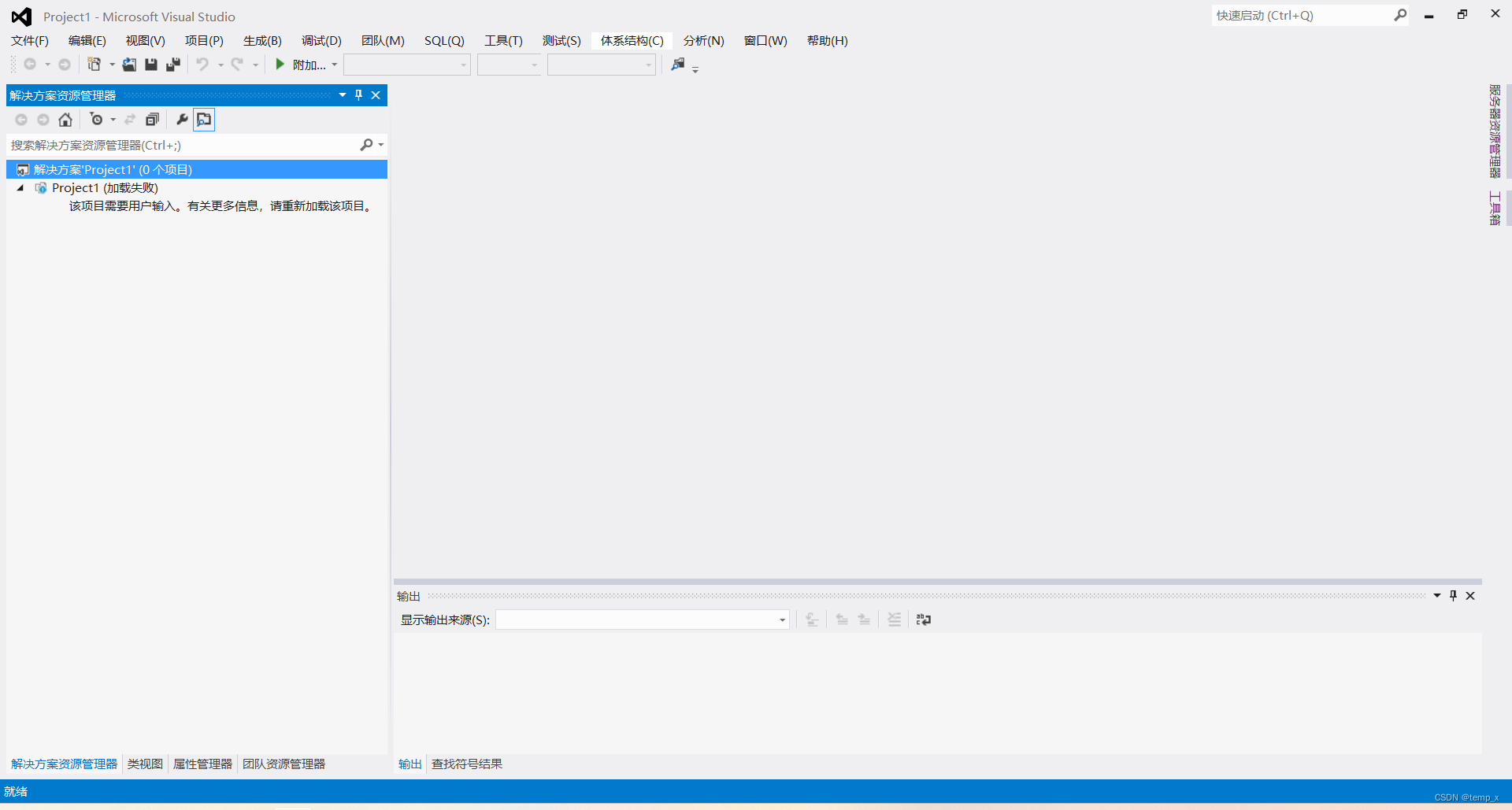Click the Navigate Backward toolbar icon
The height and width of the screenshot is (810, 1512).
tap(30, 65)
